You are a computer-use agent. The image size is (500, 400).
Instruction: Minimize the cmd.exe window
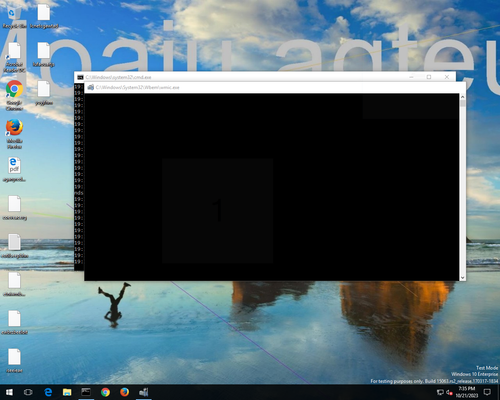411,77
